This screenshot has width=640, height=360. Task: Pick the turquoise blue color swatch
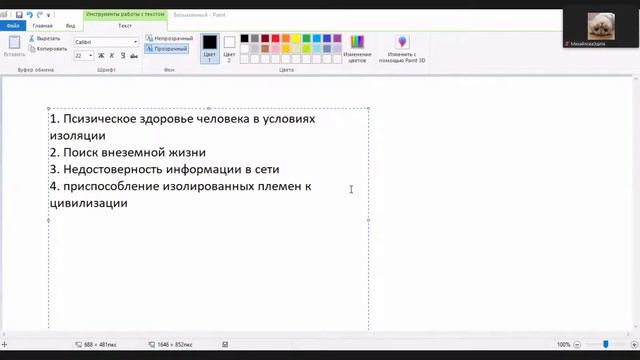[x=317, y=38]
